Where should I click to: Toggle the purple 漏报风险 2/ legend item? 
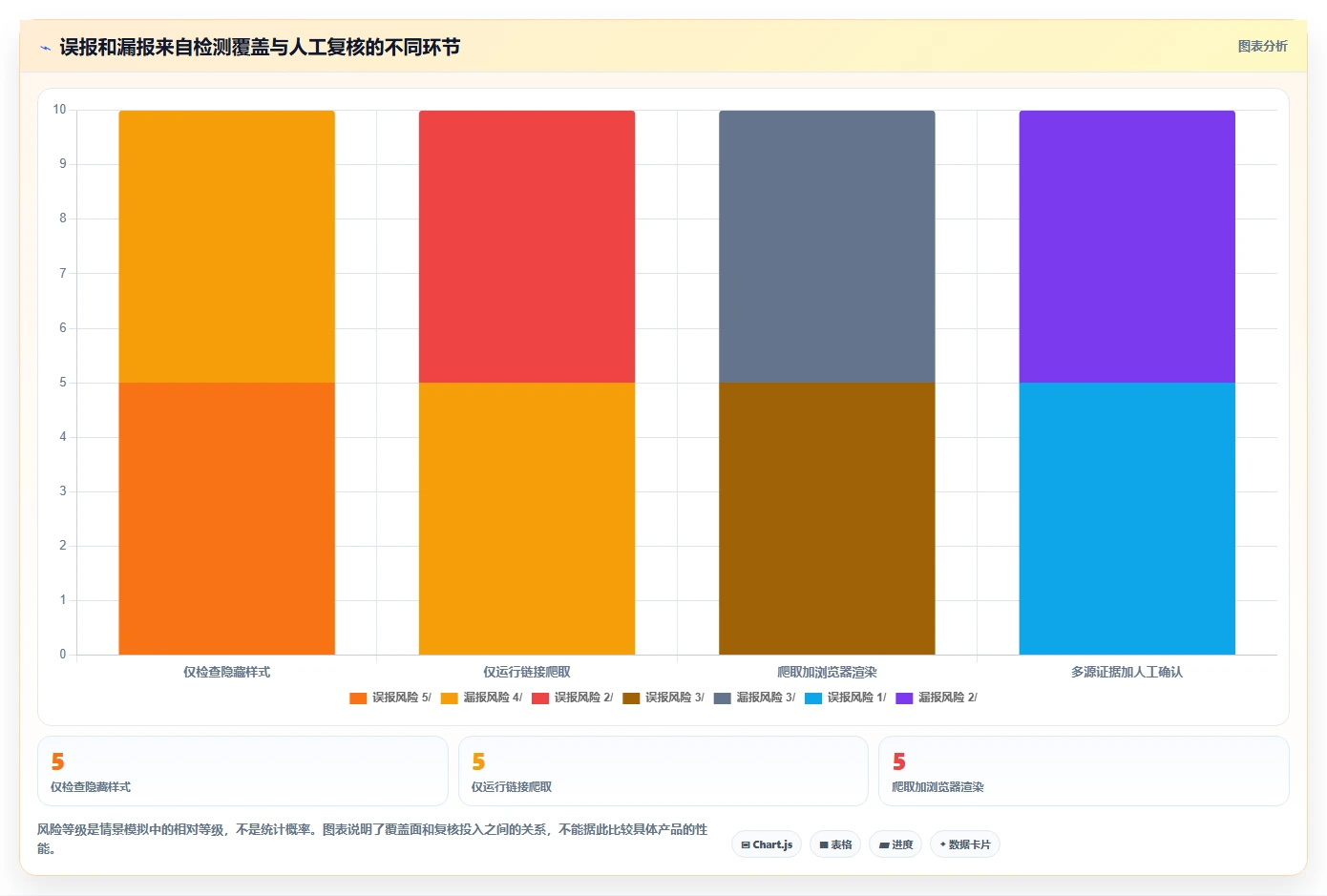(937, 698)
